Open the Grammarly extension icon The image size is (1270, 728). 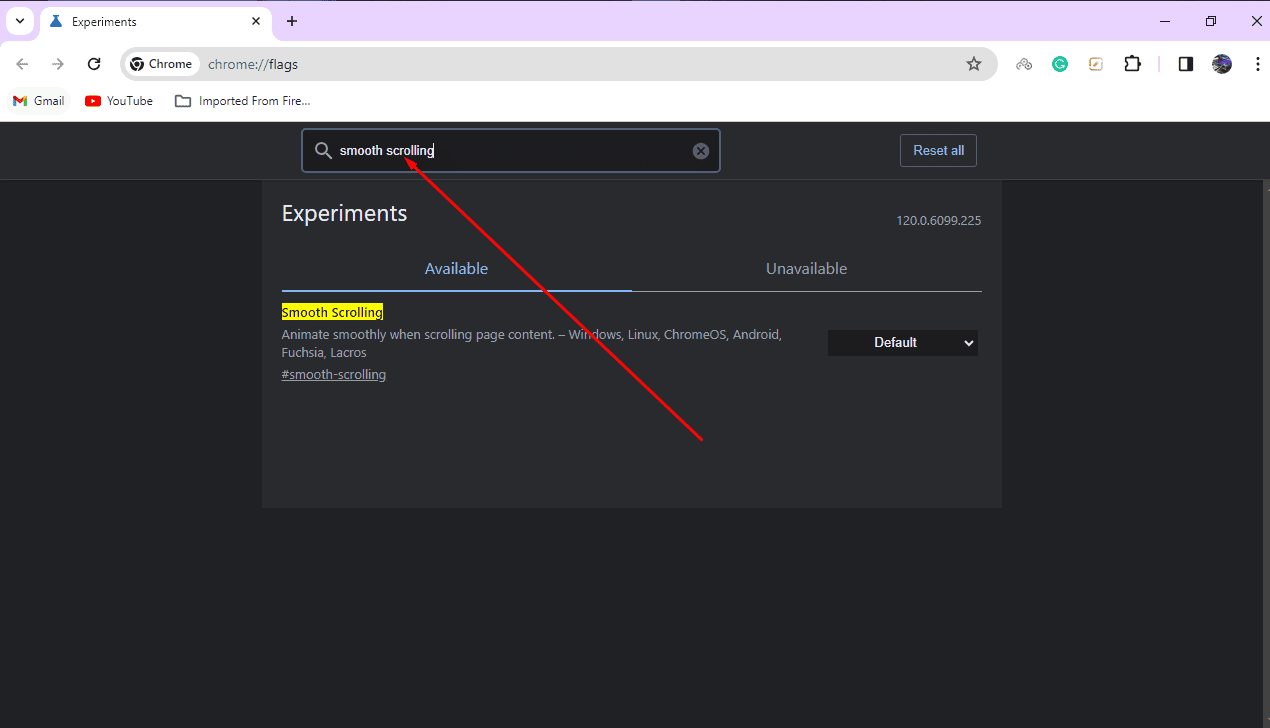coord(1060,63)
